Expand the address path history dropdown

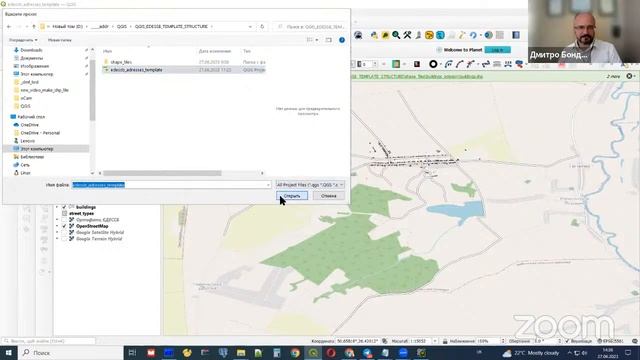pos(250,27)
